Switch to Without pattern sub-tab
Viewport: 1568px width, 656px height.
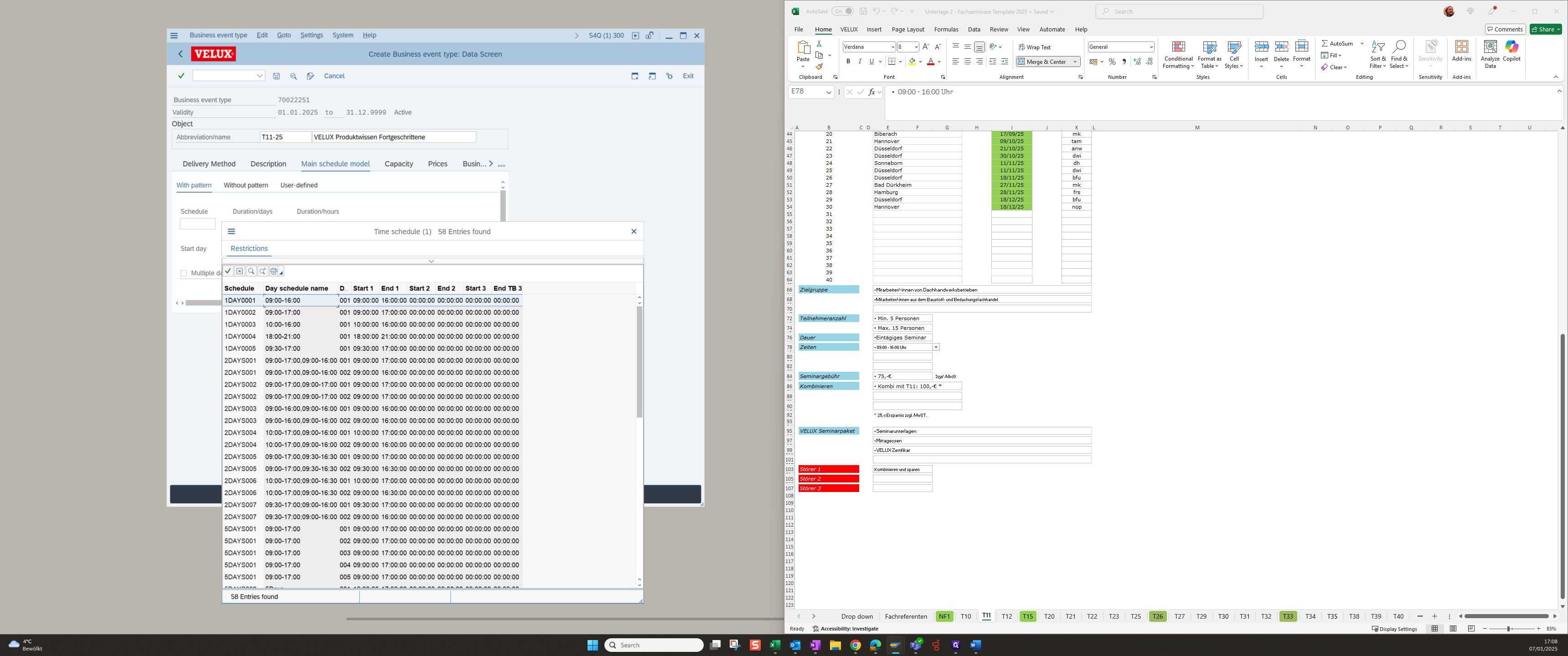245,185
